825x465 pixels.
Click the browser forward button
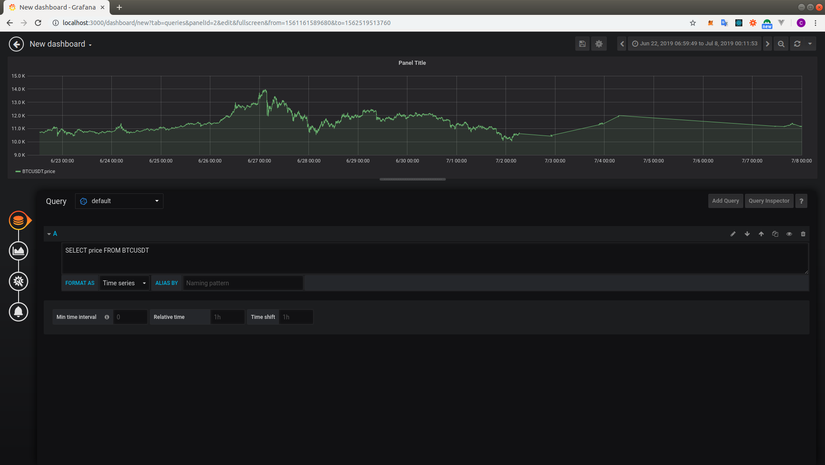click(24, 23)
